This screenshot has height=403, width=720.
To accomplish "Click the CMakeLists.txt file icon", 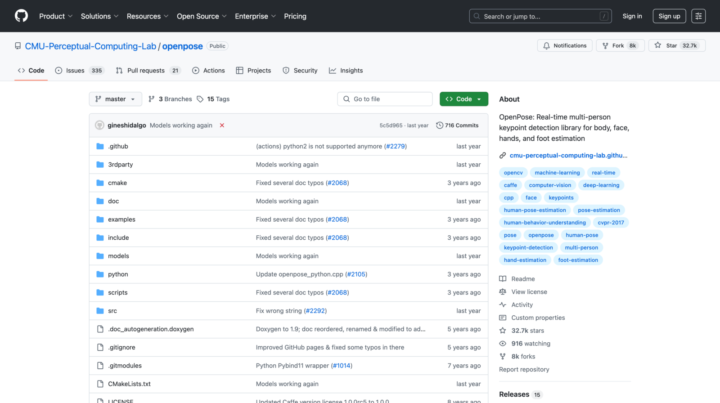I will click(100, 384).
